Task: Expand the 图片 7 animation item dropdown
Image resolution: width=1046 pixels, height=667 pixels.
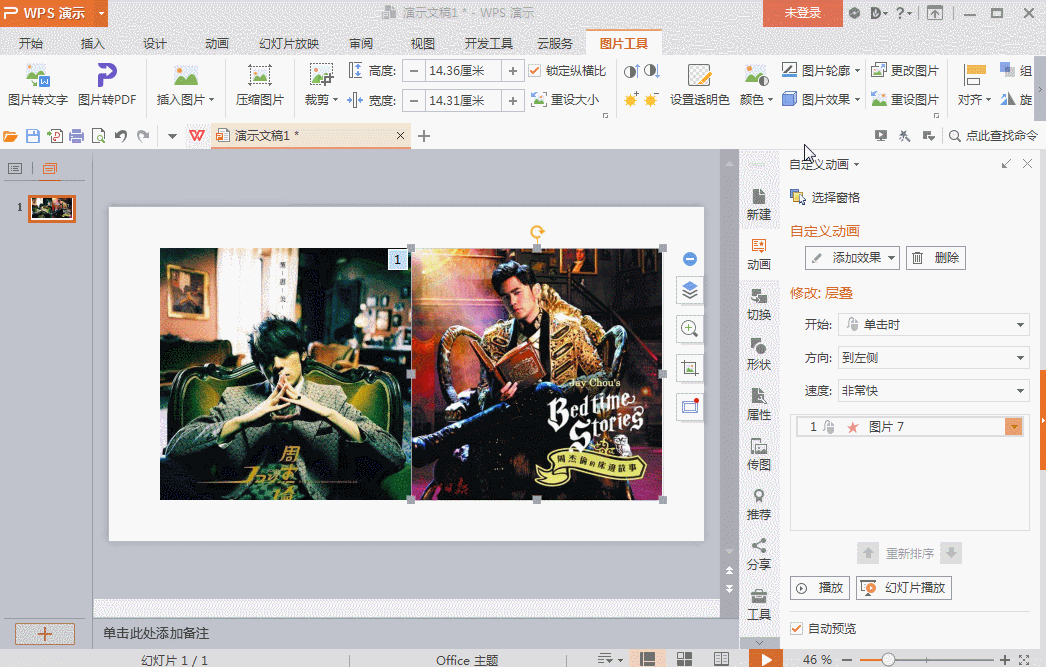Action: 1014,427
